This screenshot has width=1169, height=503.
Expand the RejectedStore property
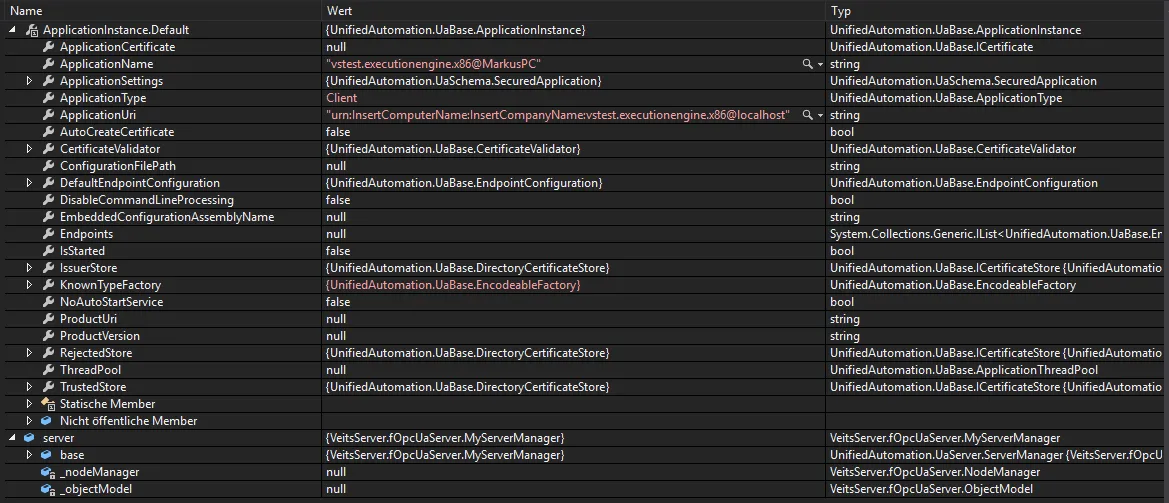(x=30, y=352)
